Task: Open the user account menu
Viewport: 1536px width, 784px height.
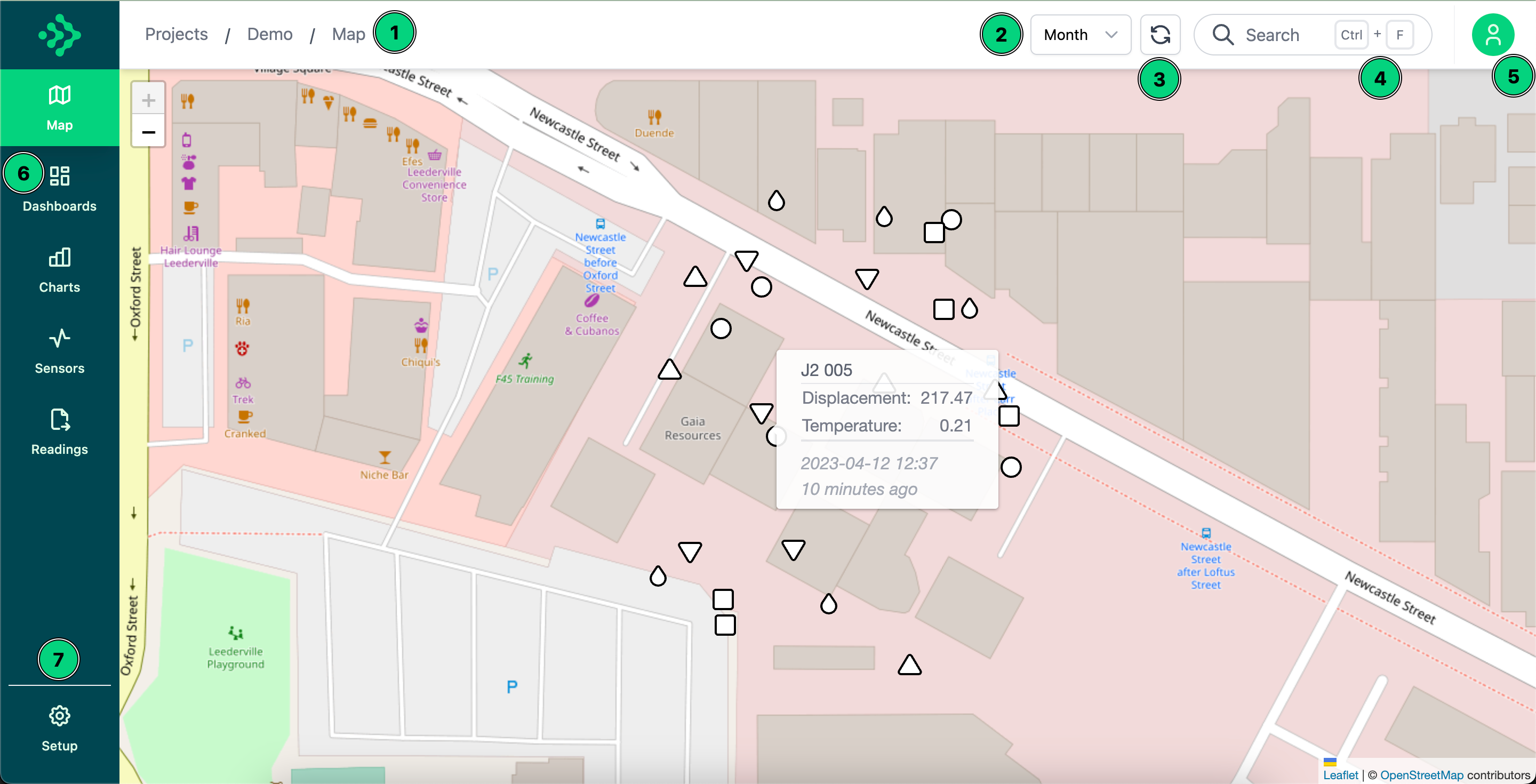Action: click(1494, 35)
